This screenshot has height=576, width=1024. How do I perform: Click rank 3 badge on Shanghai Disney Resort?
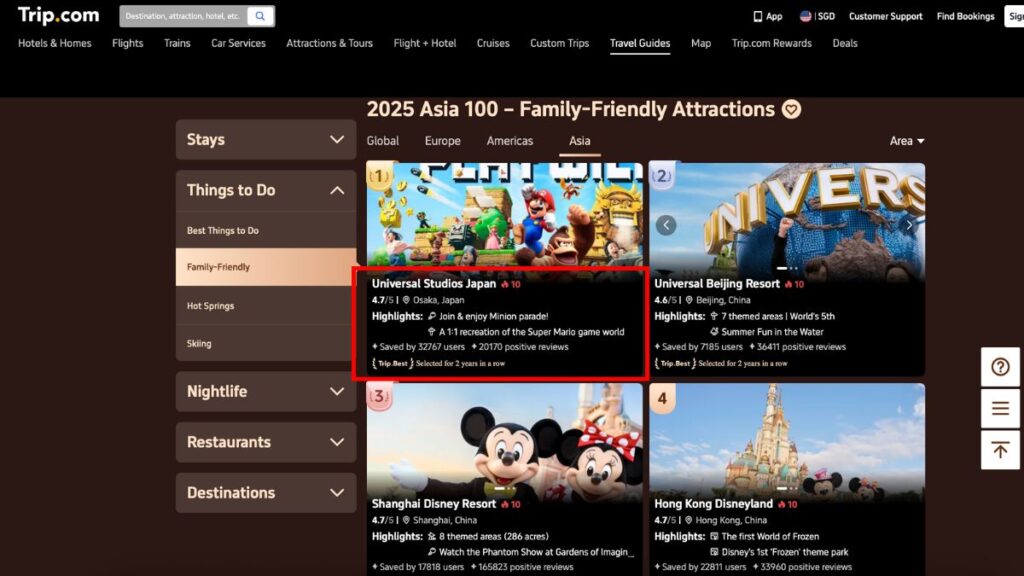[x=379, y=396]
